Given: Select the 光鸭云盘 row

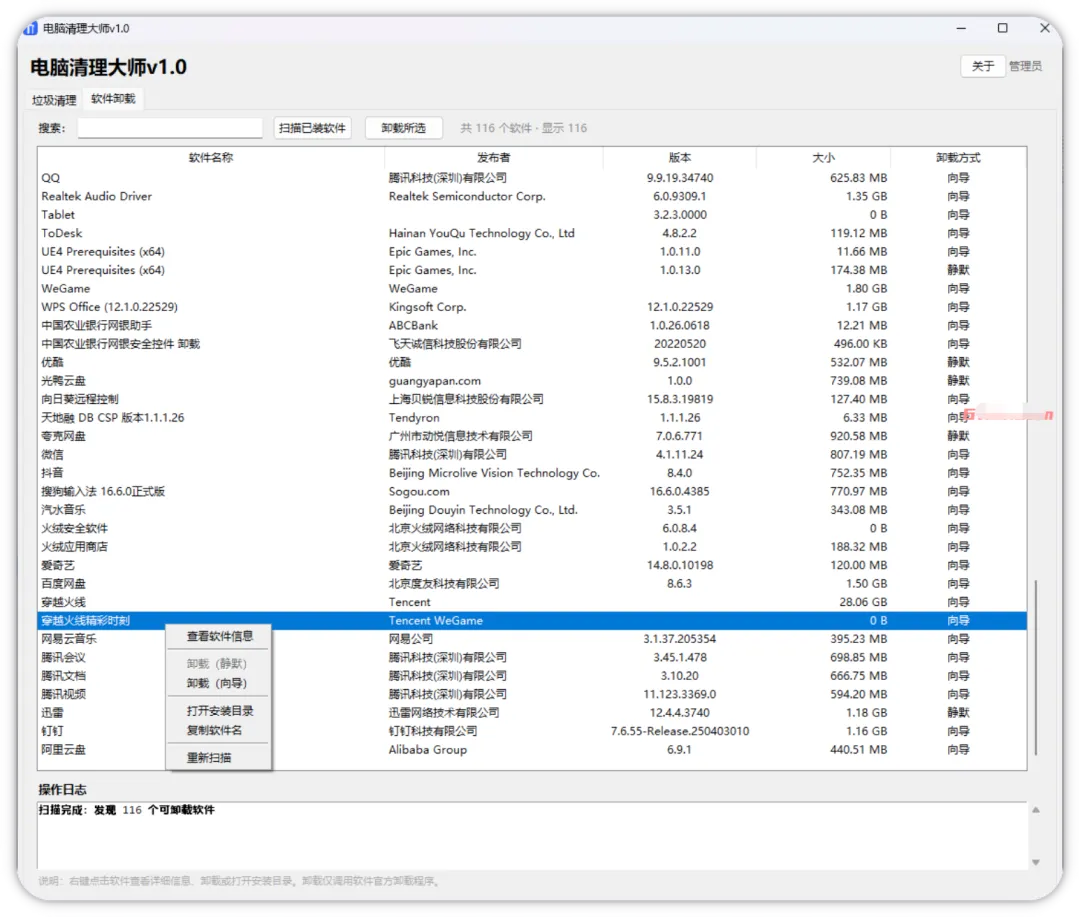Looking at the screenshot, I should (532, 381).
